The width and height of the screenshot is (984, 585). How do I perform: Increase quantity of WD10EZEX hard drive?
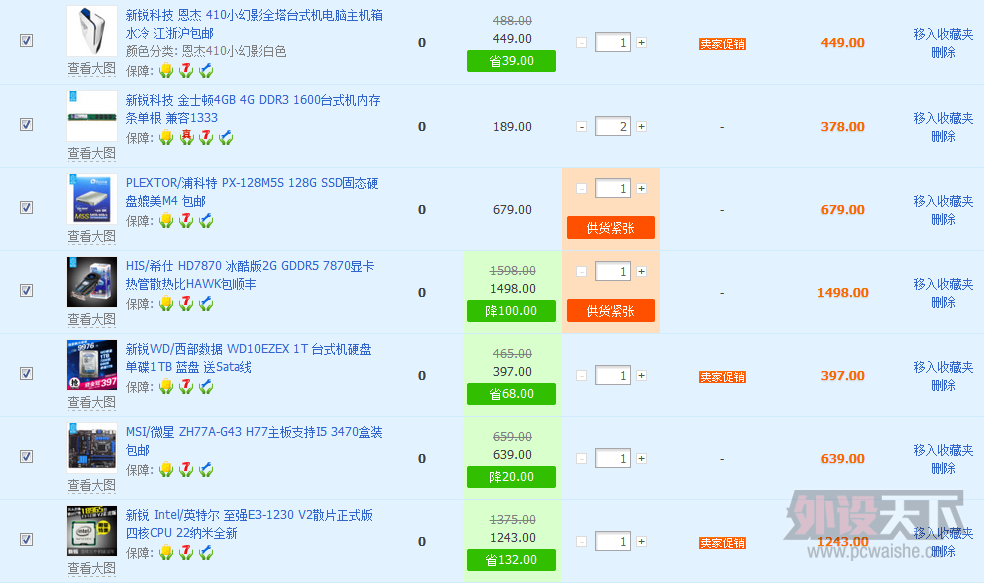pos(641,375)
